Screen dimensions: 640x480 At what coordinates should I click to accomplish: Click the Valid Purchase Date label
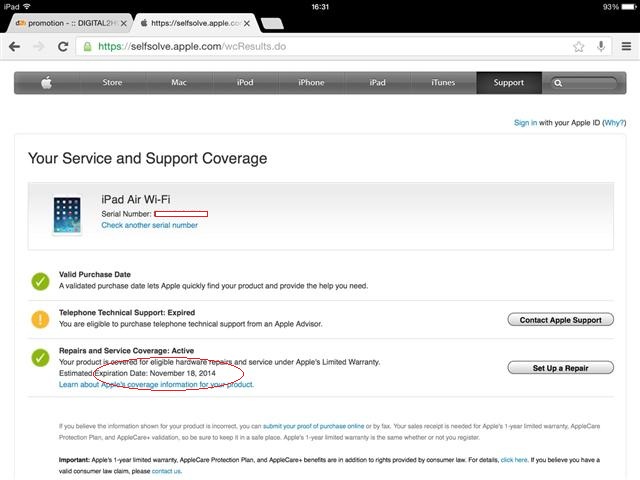click(x=95, y=275)
